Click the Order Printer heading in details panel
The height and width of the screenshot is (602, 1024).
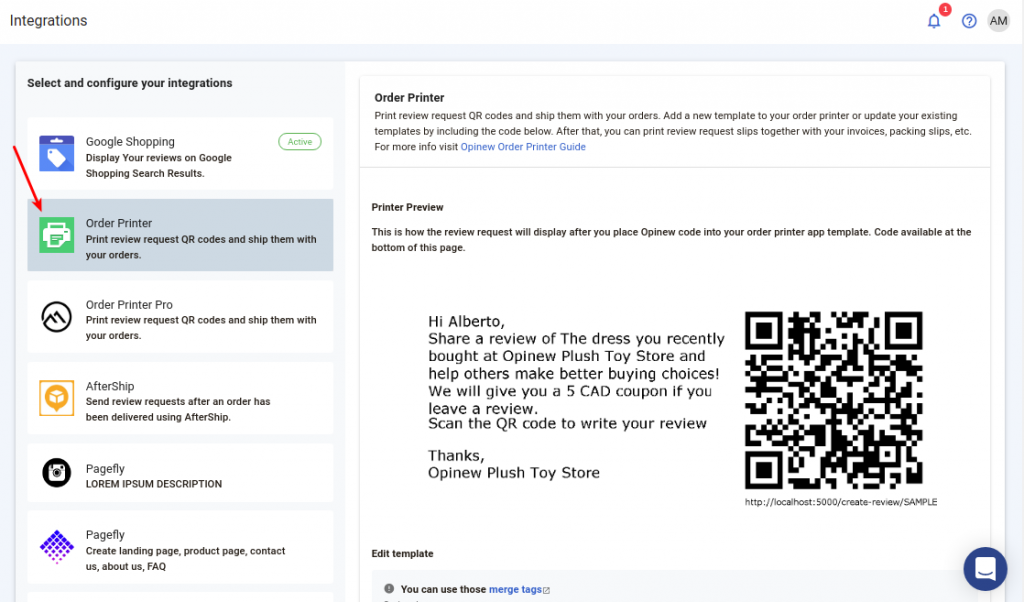click(x=409, y=98)
